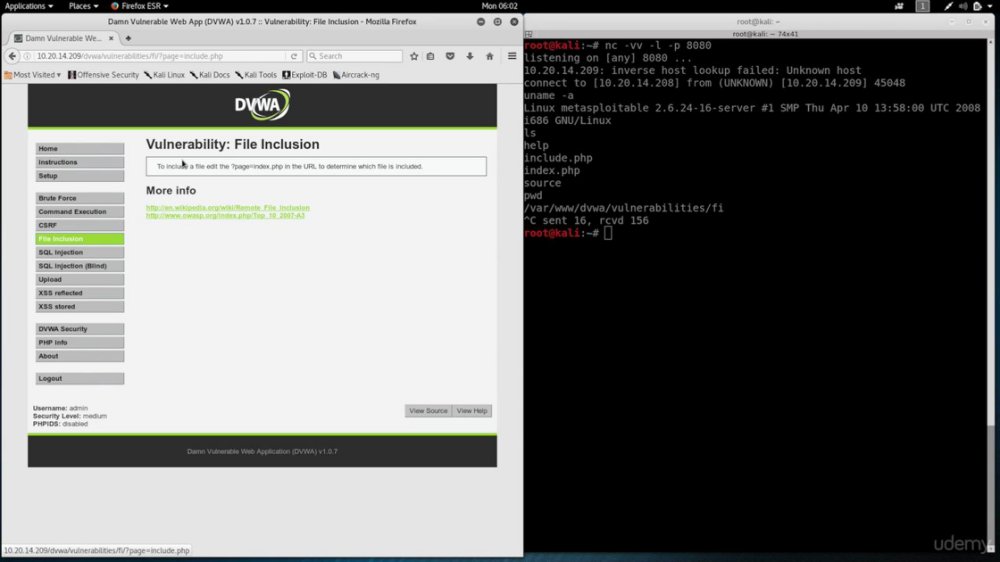Open the Kali Linux bookmark
The image size is (1000, 562).
click(165, 75)
